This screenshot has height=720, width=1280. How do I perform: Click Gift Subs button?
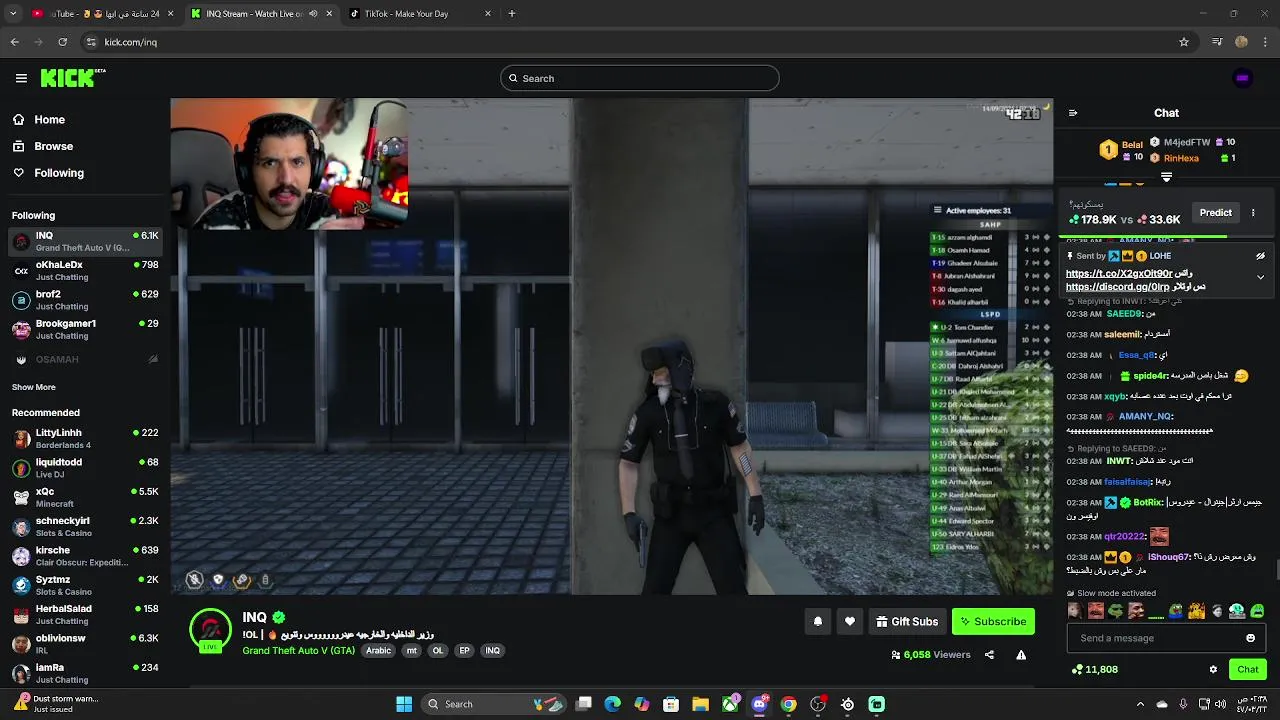(x=907, y=621)
